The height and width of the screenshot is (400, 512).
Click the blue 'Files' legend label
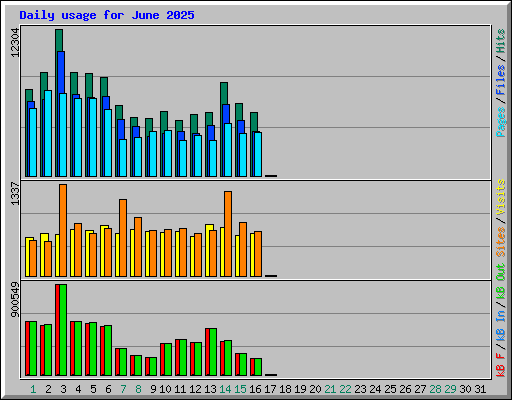tap(501, 80)
